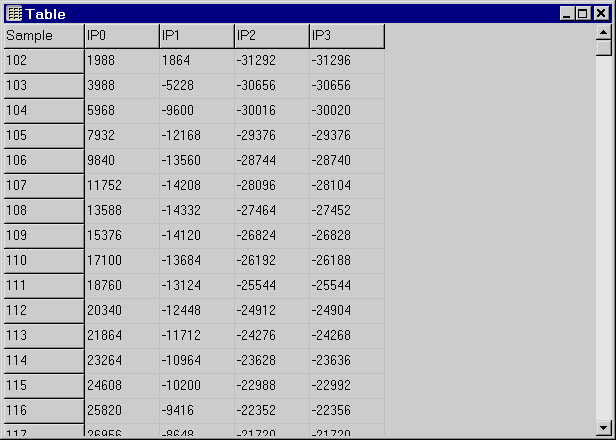Viewport: 616px width, 440px height.
Task: Click the IP3 column header
Action: tap(346, 36)
